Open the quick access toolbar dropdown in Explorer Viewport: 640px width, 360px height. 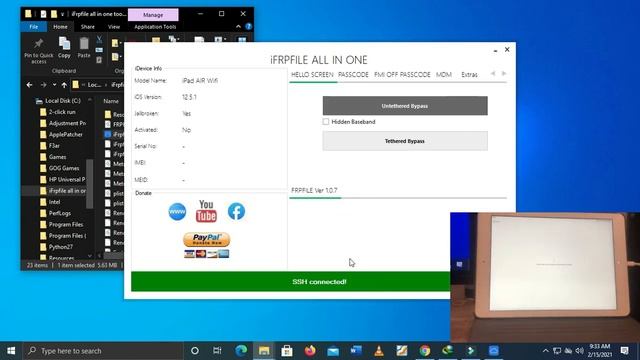click(x=62, y=14)
